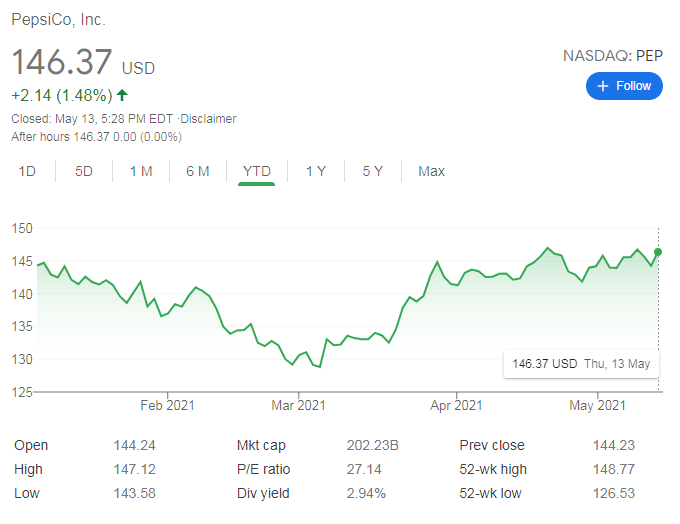The image size is (680, 524).
Task: Switch to the 5D range tab
Action: (x=84, y=171)
